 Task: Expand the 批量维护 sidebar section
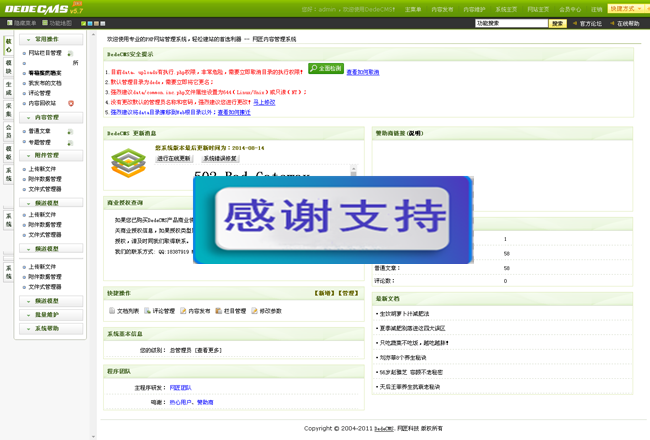(51, 315)
